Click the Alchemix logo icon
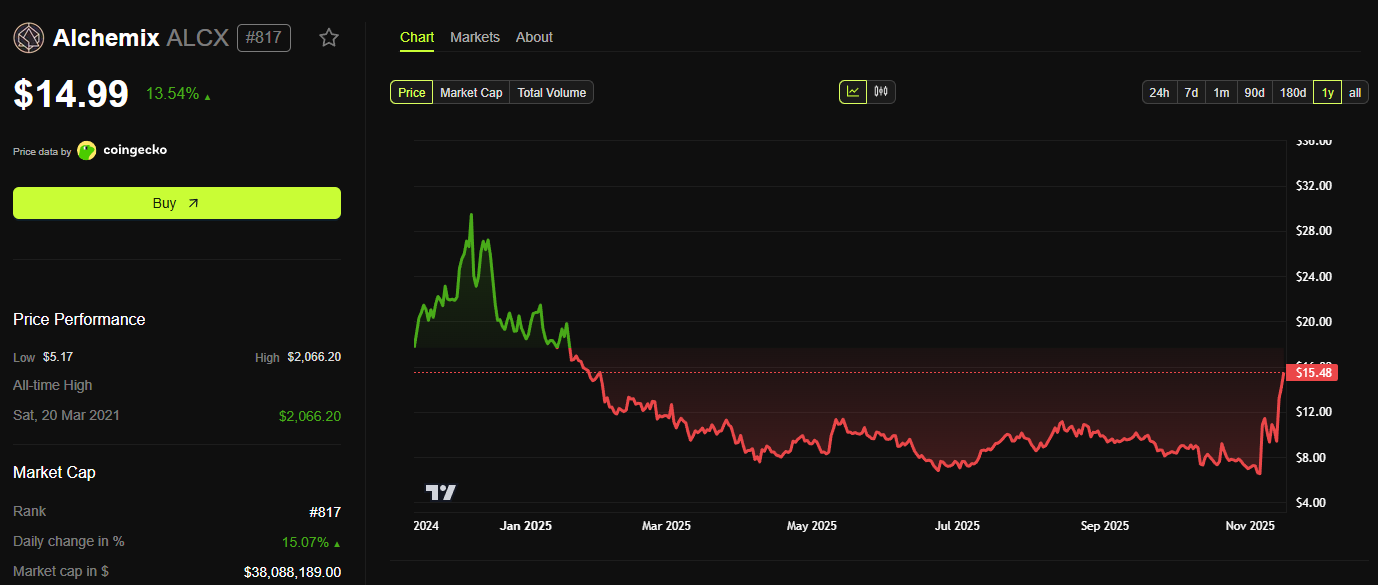 (x=28, y=37)
